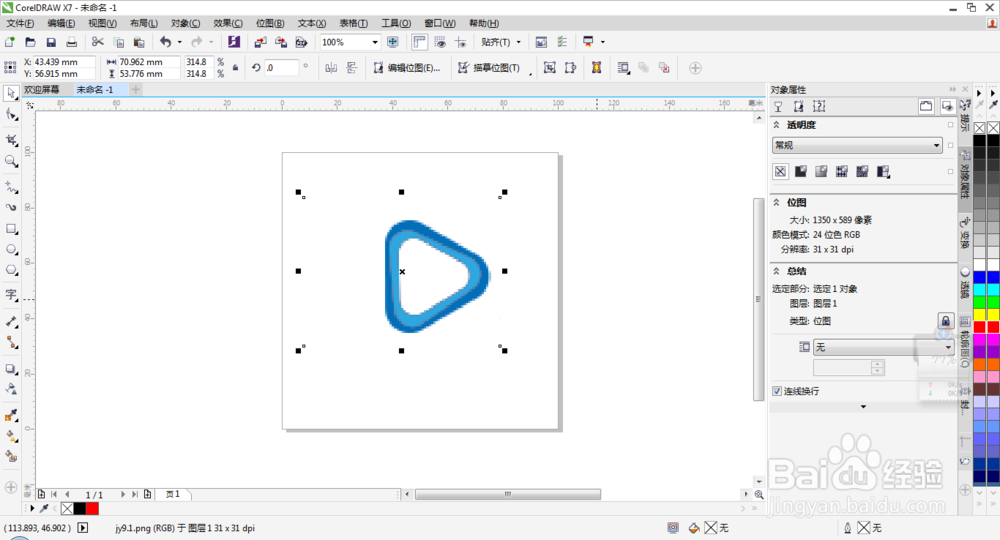
Task: Toggle Show Rulers button
Action: click(419, 42)
